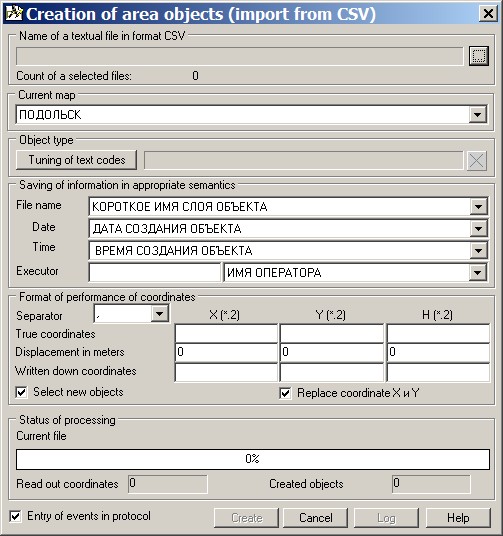Open the Executor operator name dropdown

point(477,272)
